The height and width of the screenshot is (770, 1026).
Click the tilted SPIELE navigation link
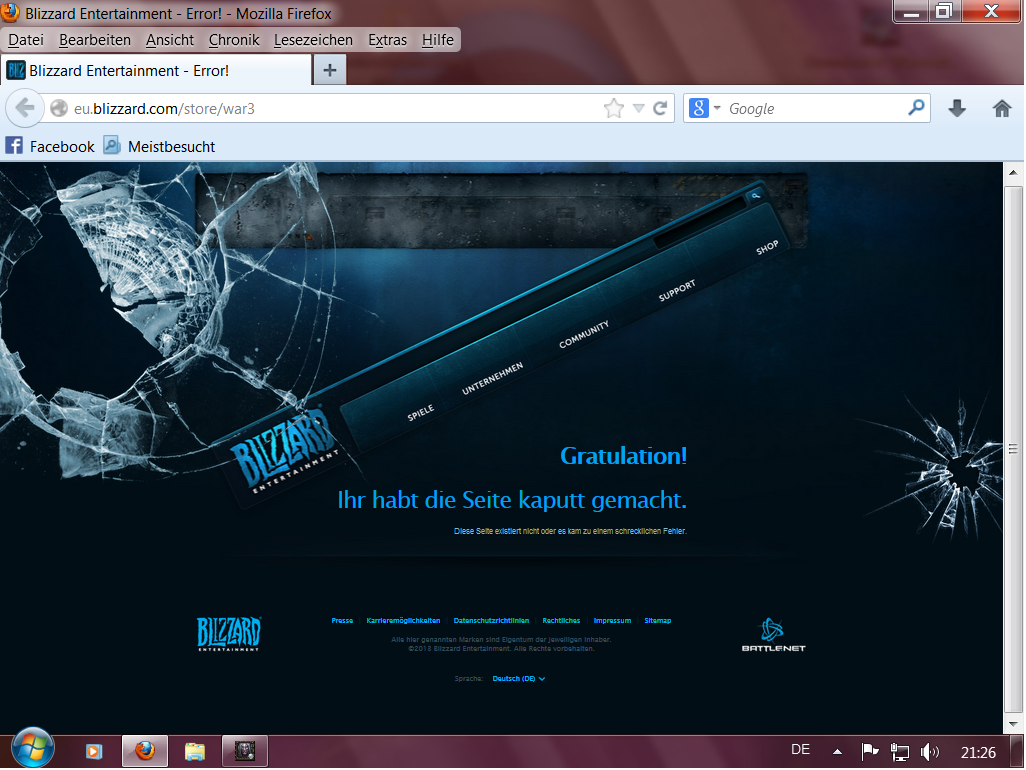point(420,413)
